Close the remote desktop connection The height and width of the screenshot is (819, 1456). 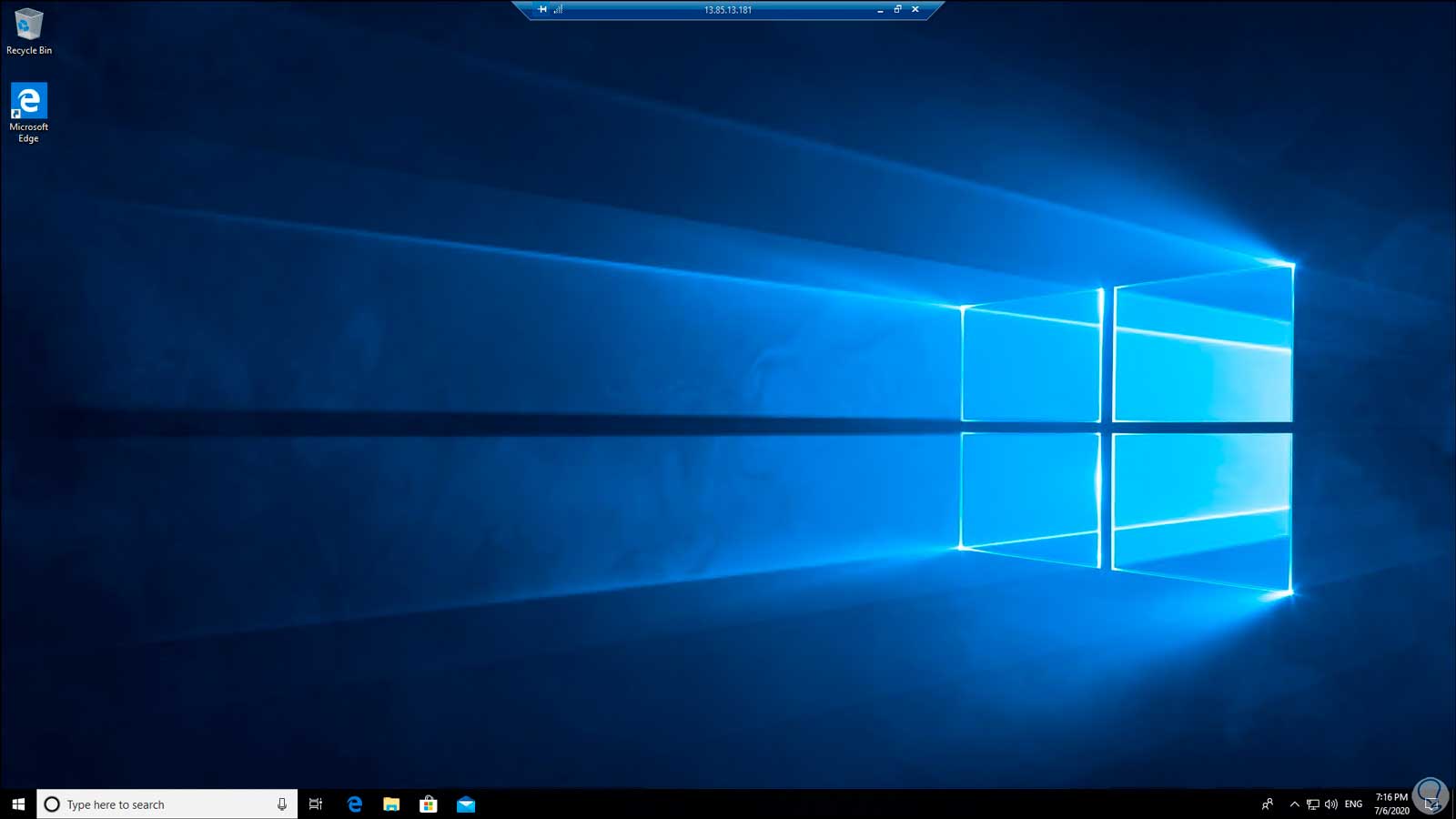tap(915, 9)
